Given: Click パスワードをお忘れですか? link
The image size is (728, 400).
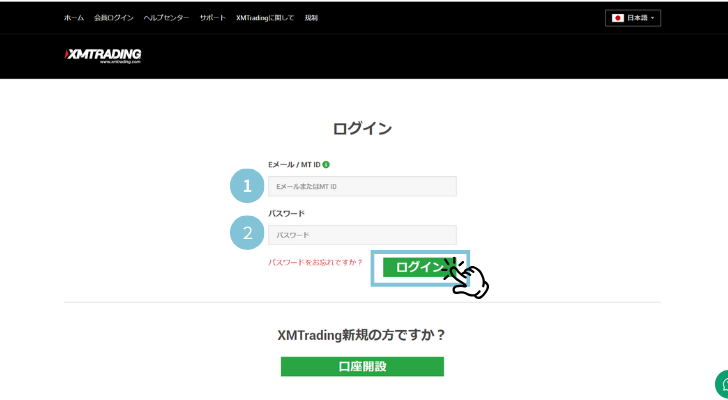Looking at the screenshot, I should point(315,262).
